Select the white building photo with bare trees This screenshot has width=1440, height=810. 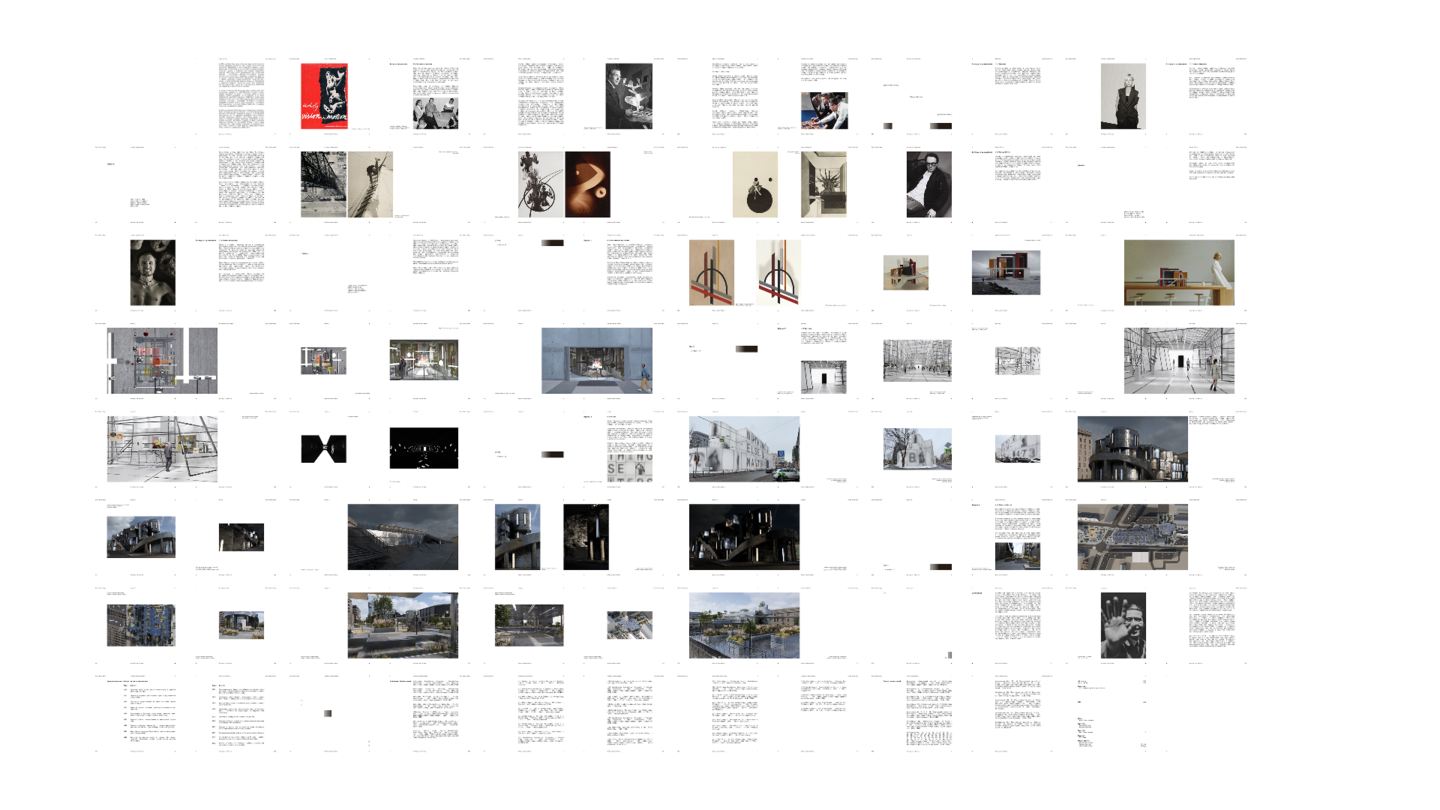click(918, 449)
